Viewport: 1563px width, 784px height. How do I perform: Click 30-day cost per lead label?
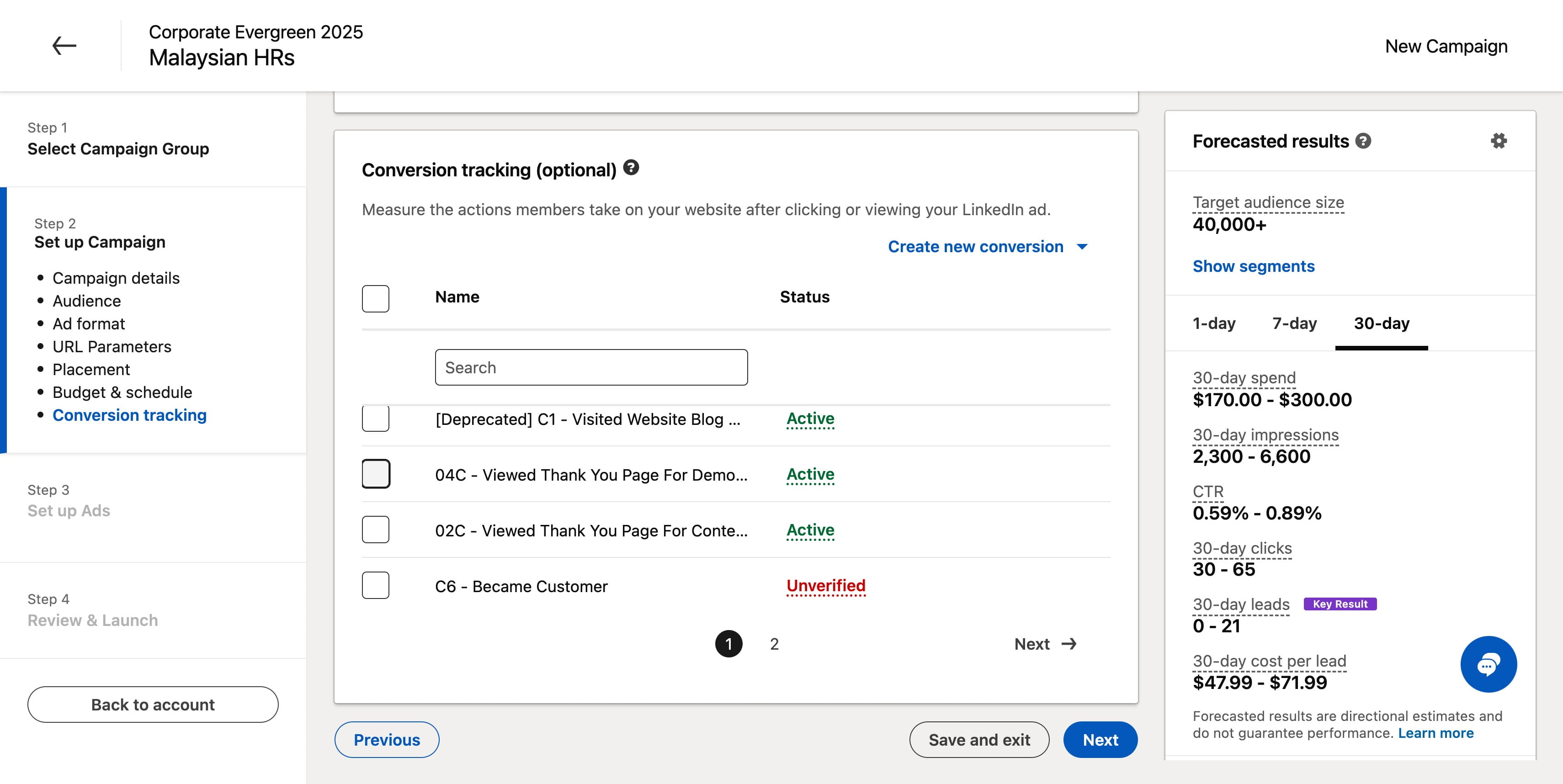click(x=1269, y=661)
